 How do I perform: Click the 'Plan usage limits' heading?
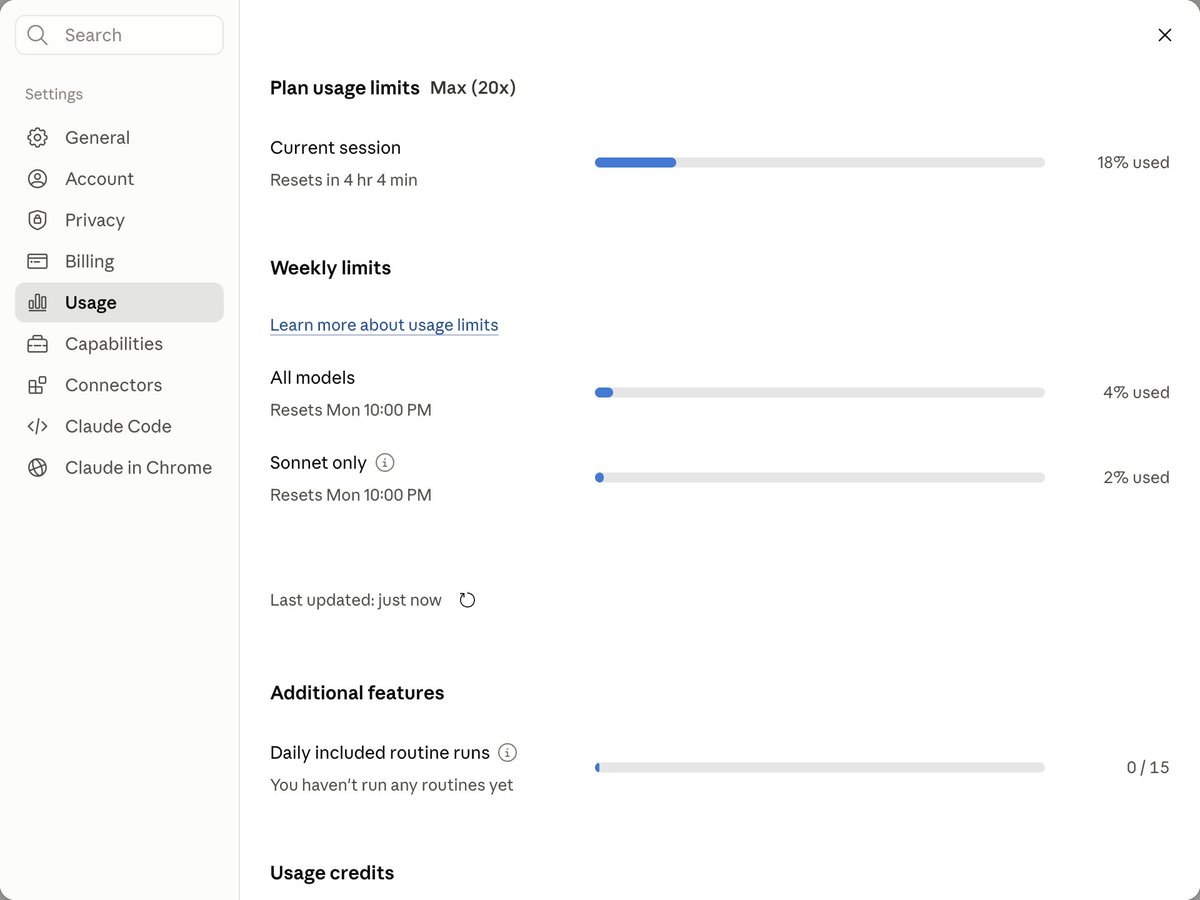345,88
